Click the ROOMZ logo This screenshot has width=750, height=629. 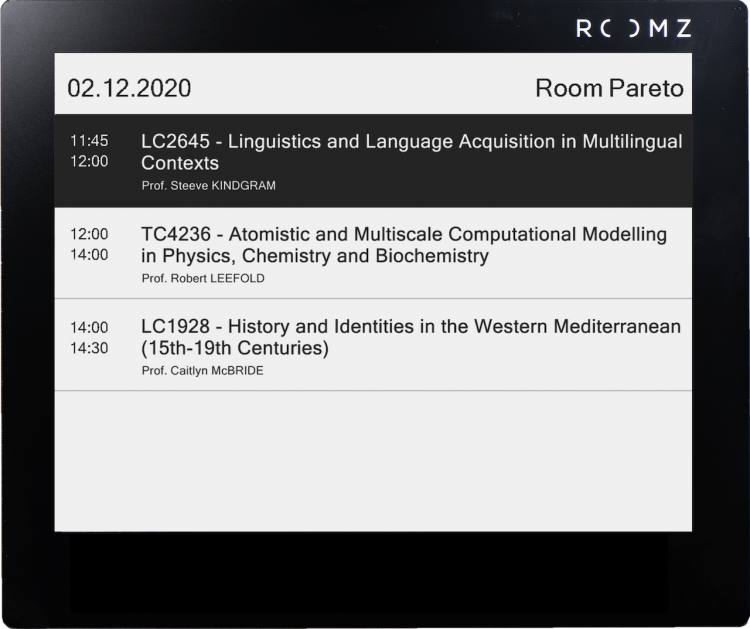633,29
